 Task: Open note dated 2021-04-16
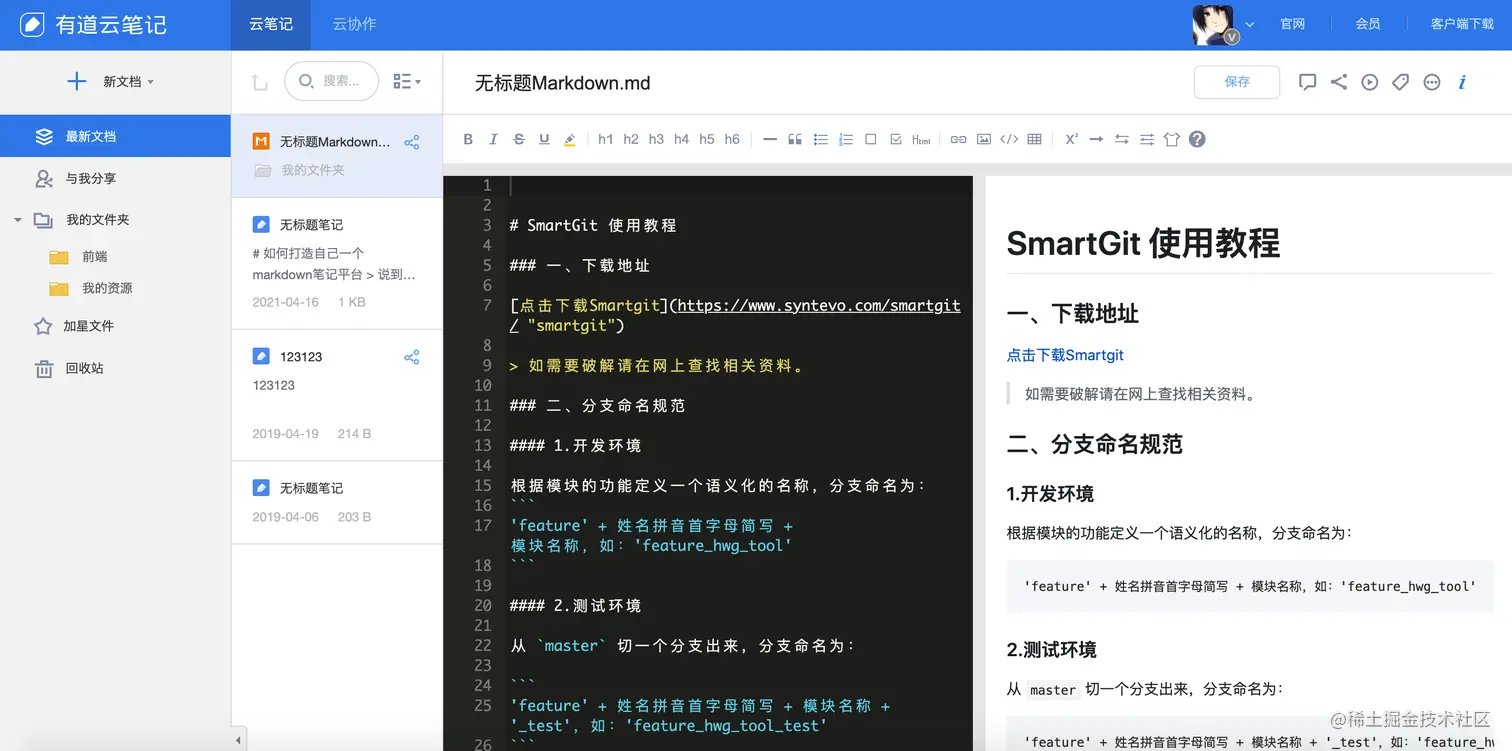pos(337,263)
